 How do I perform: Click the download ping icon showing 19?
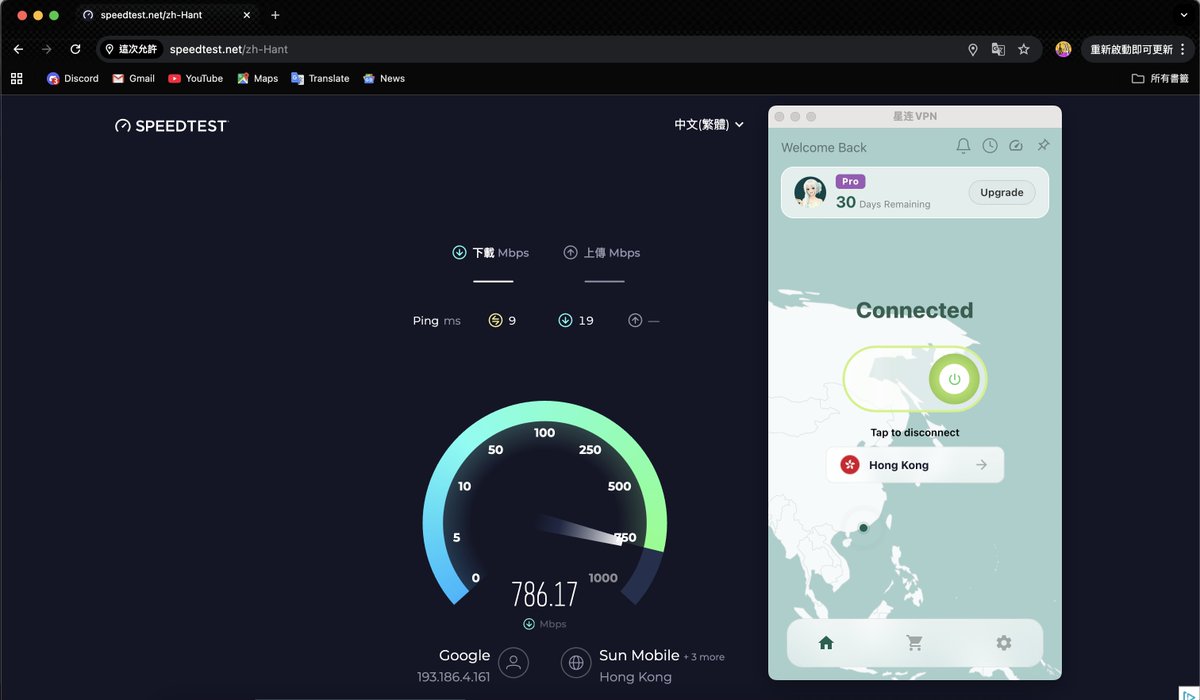point(565,320)
